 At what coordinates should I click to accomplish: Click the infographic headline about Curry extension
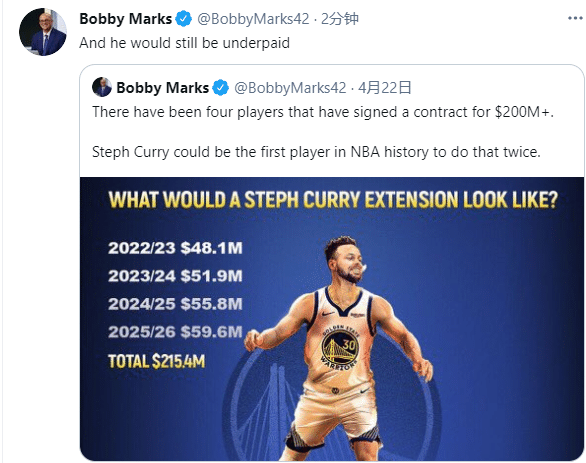click(x=333, y=200)
